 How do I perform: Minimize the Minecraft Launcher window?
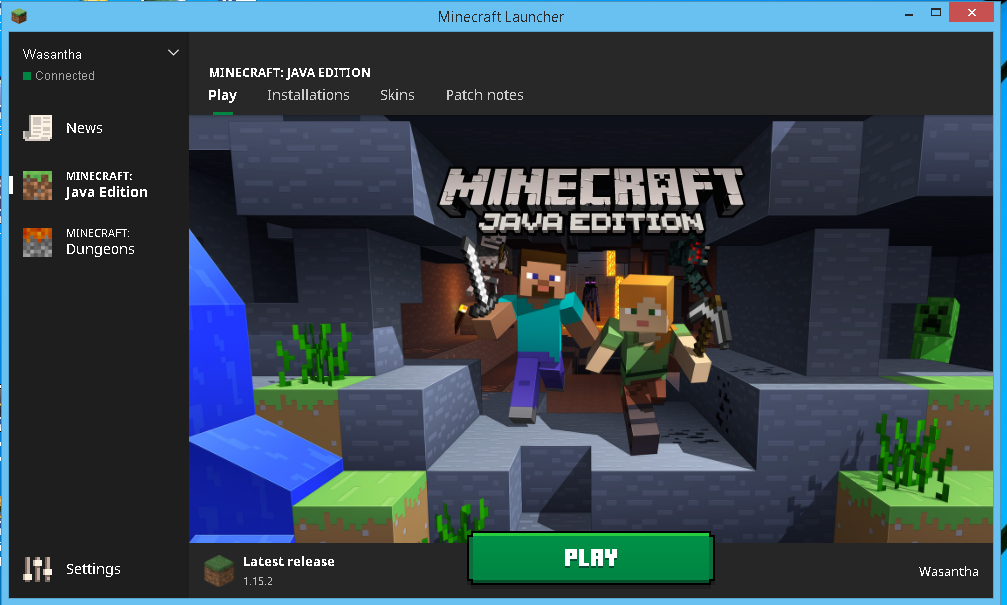click(909, 13)
